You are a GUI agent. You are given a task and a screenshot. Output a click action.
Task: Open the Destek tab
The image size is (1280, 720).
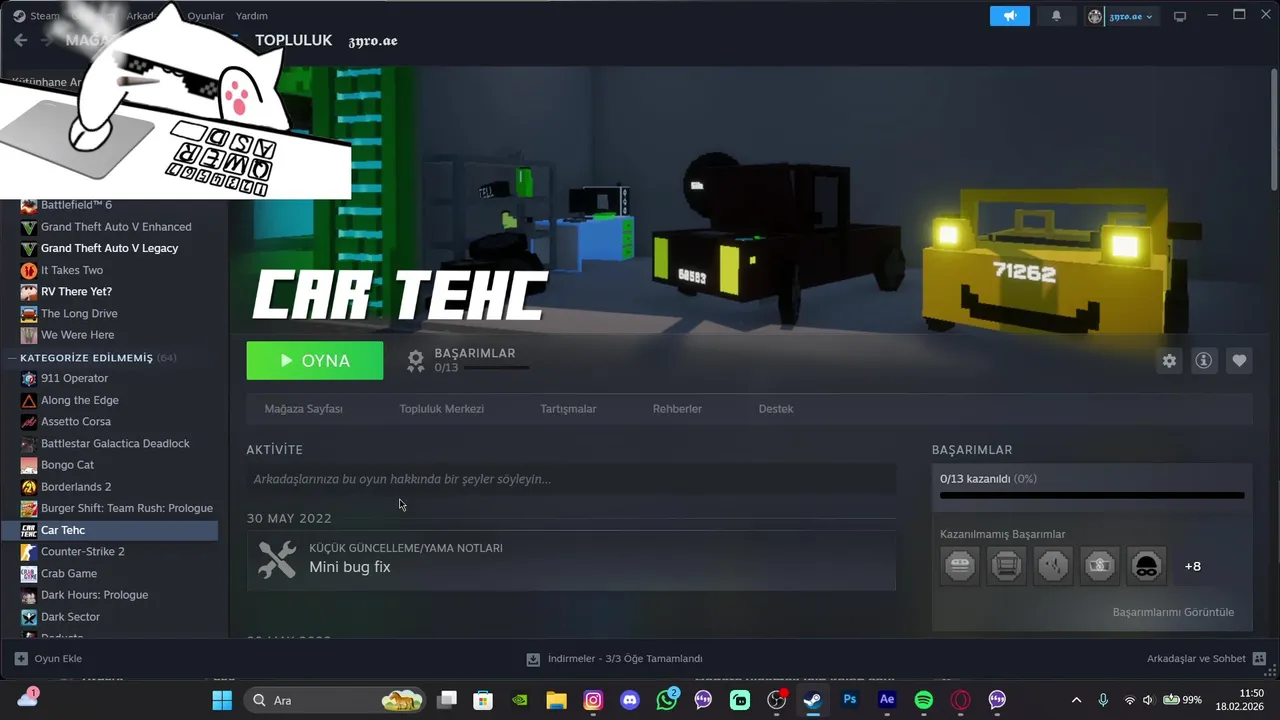point(776,409)
